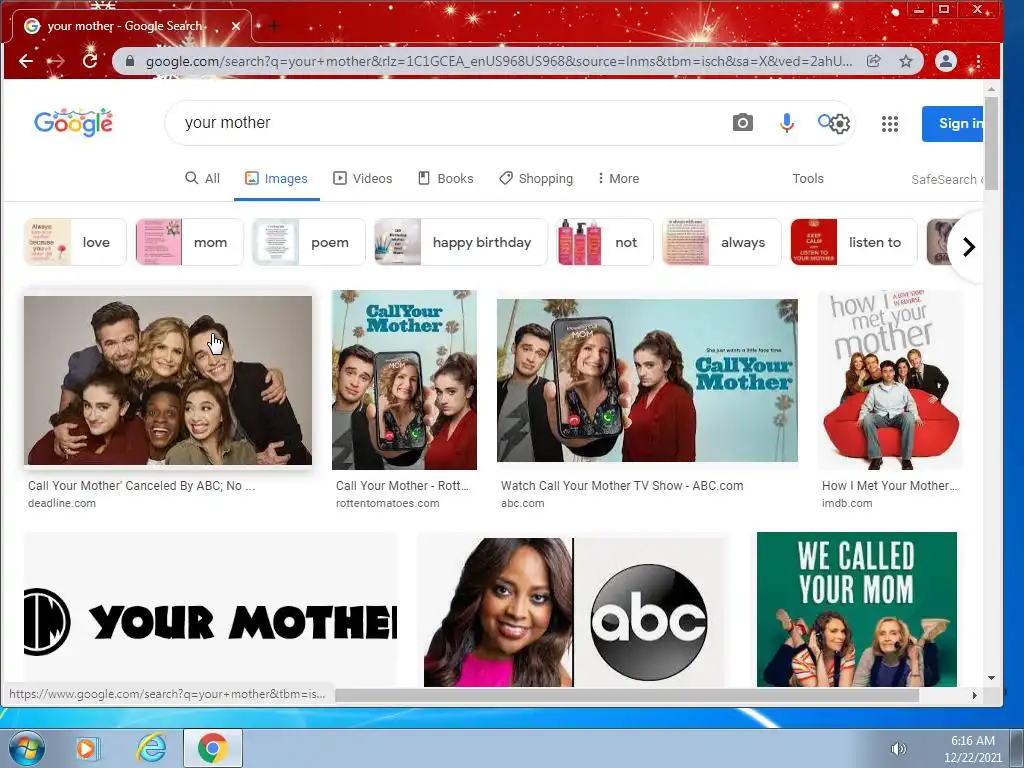The image size is (1024, 768).
Task: Expand the More search options menu
Action: (x=618, y=178)
